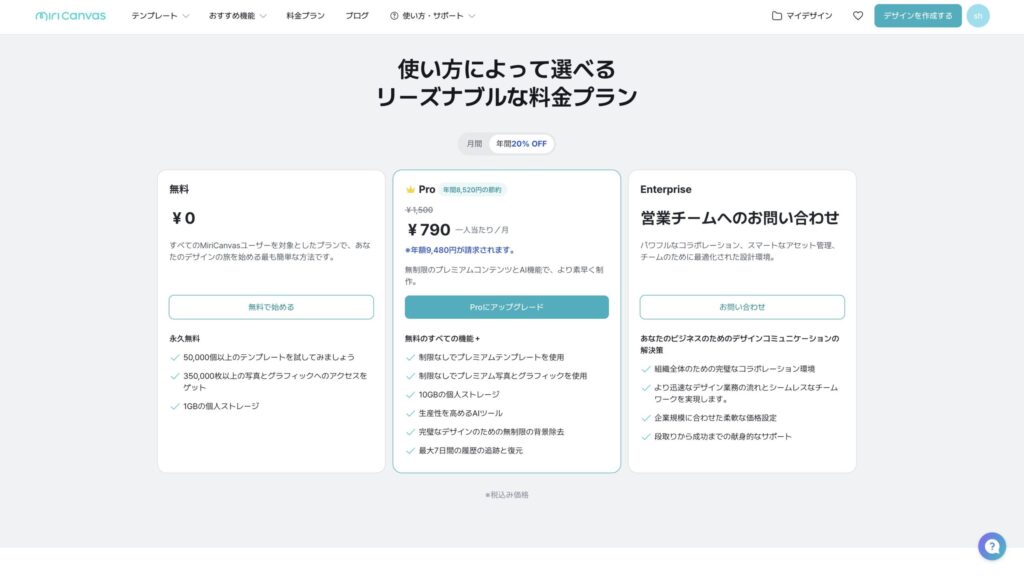Open 使い方・サポート menu

tap(432, 16)
